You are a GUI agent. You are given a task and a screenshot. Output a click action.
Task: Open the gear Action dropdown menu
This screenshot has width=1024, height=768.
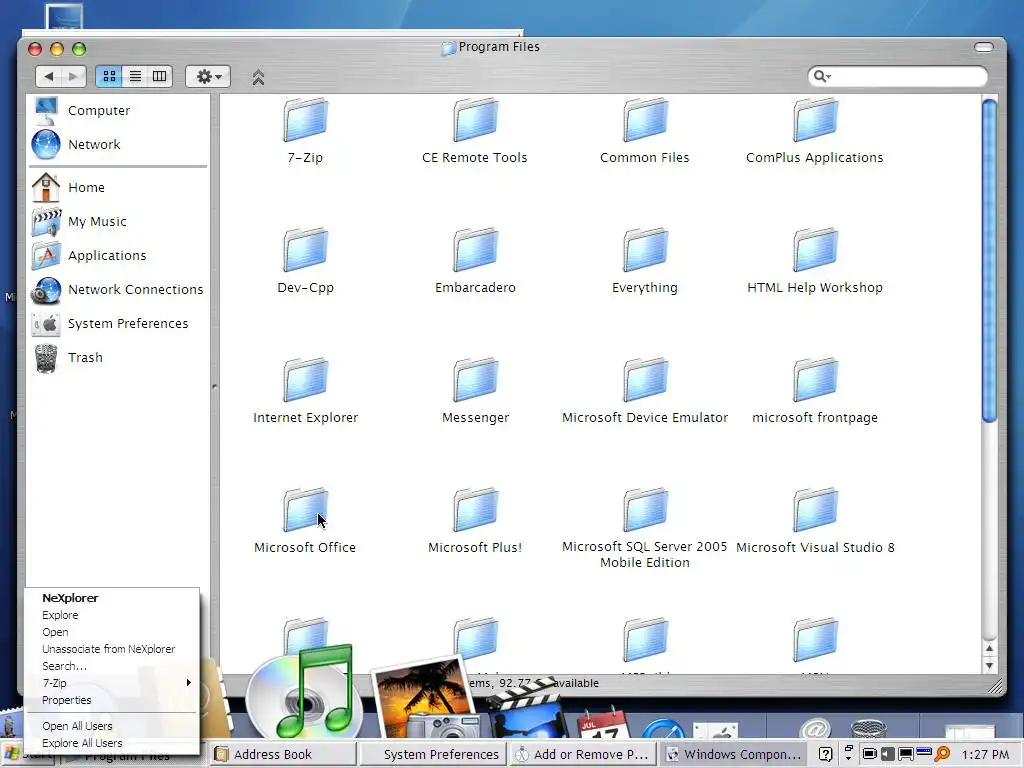[208, 76]
